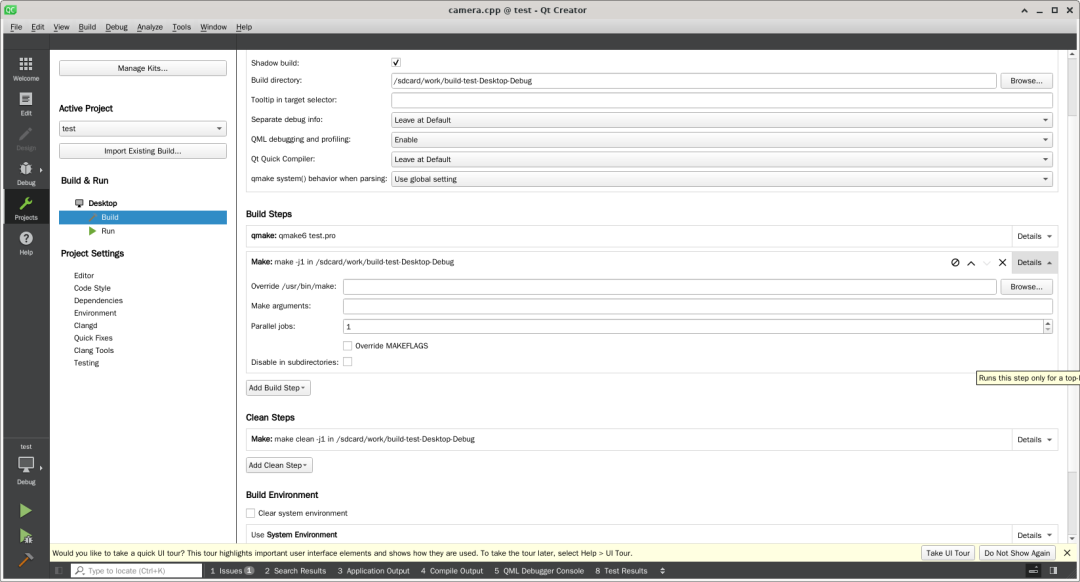Open QML debugging and profiling dropdown
The width and height of the screenshot is (1080, 582).
(722, 140)
